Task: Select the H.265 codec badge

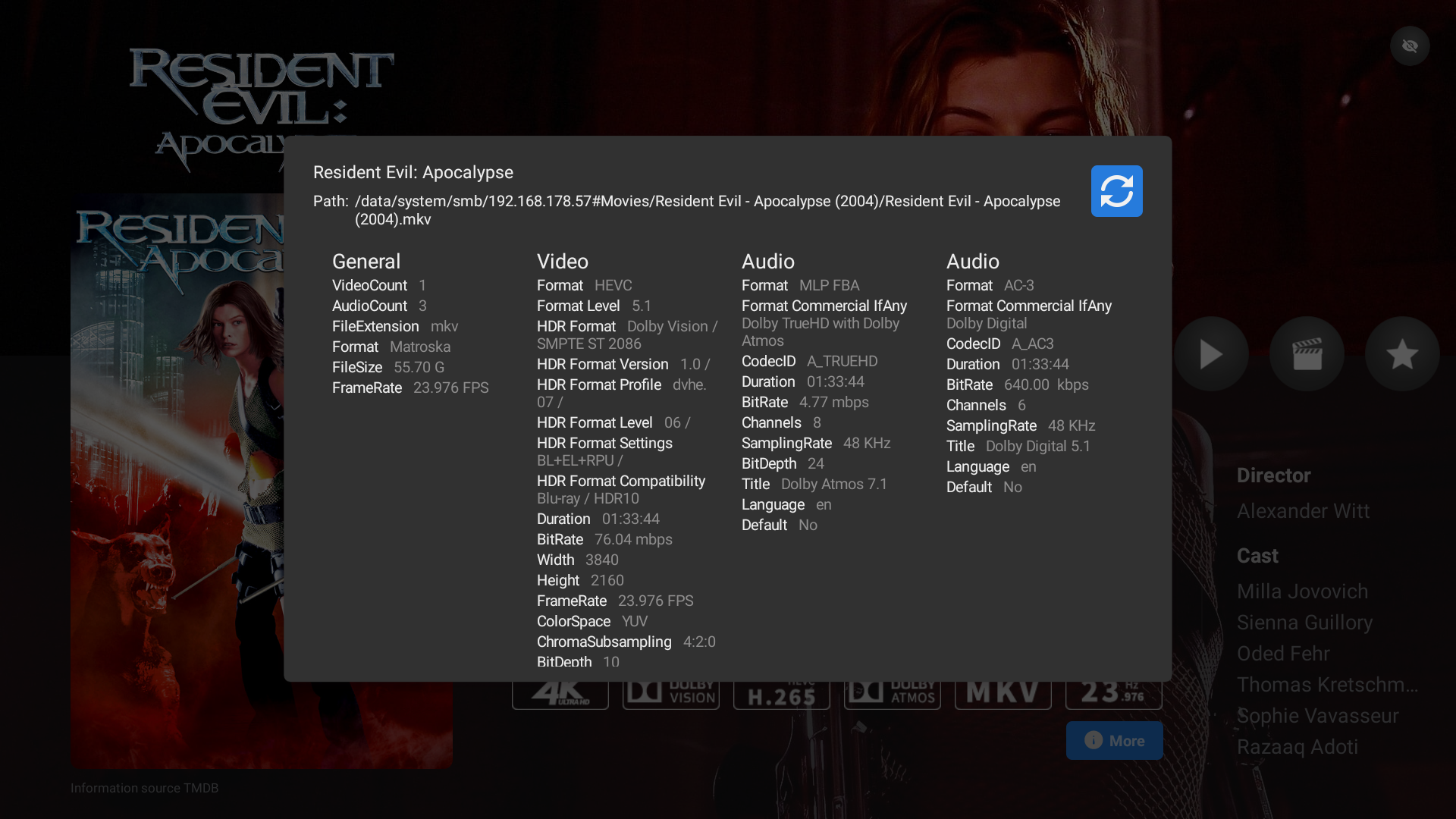Action: pos(782,695)
